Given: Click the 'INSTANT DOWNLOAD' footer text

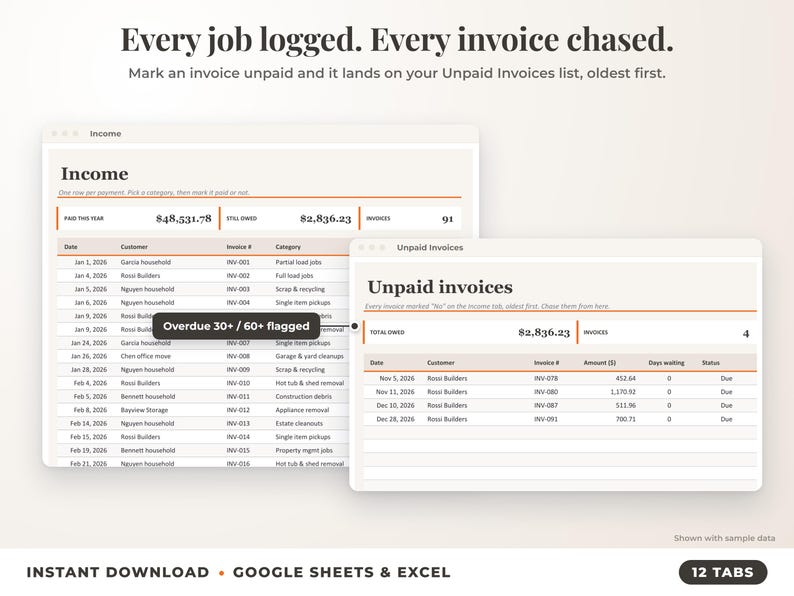Looking at the screenshot, I should click(x=118, y=572).
